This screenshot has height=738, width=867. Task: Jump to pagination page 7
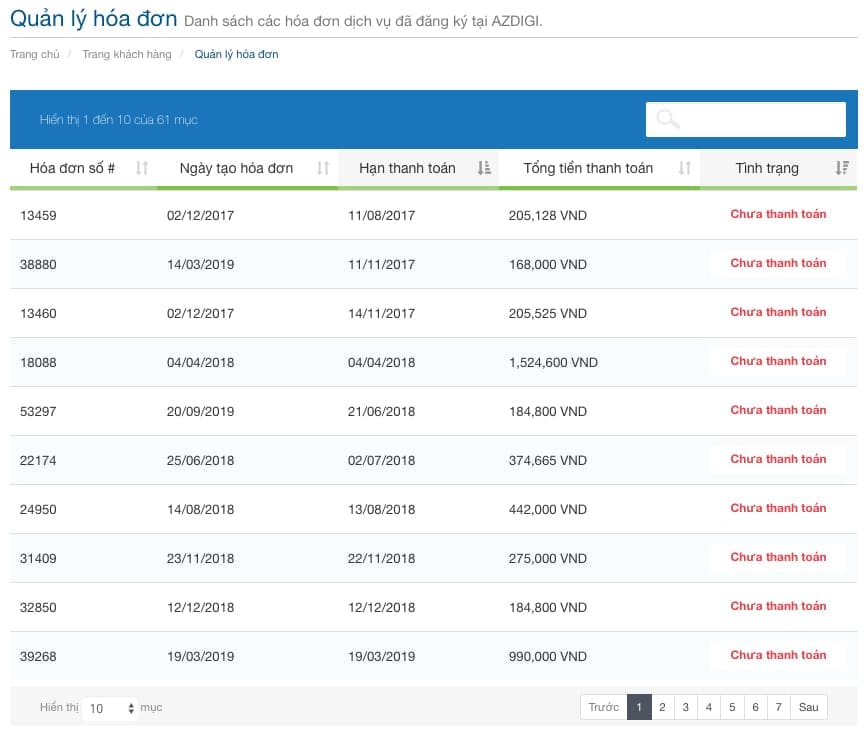click(778, 707)
